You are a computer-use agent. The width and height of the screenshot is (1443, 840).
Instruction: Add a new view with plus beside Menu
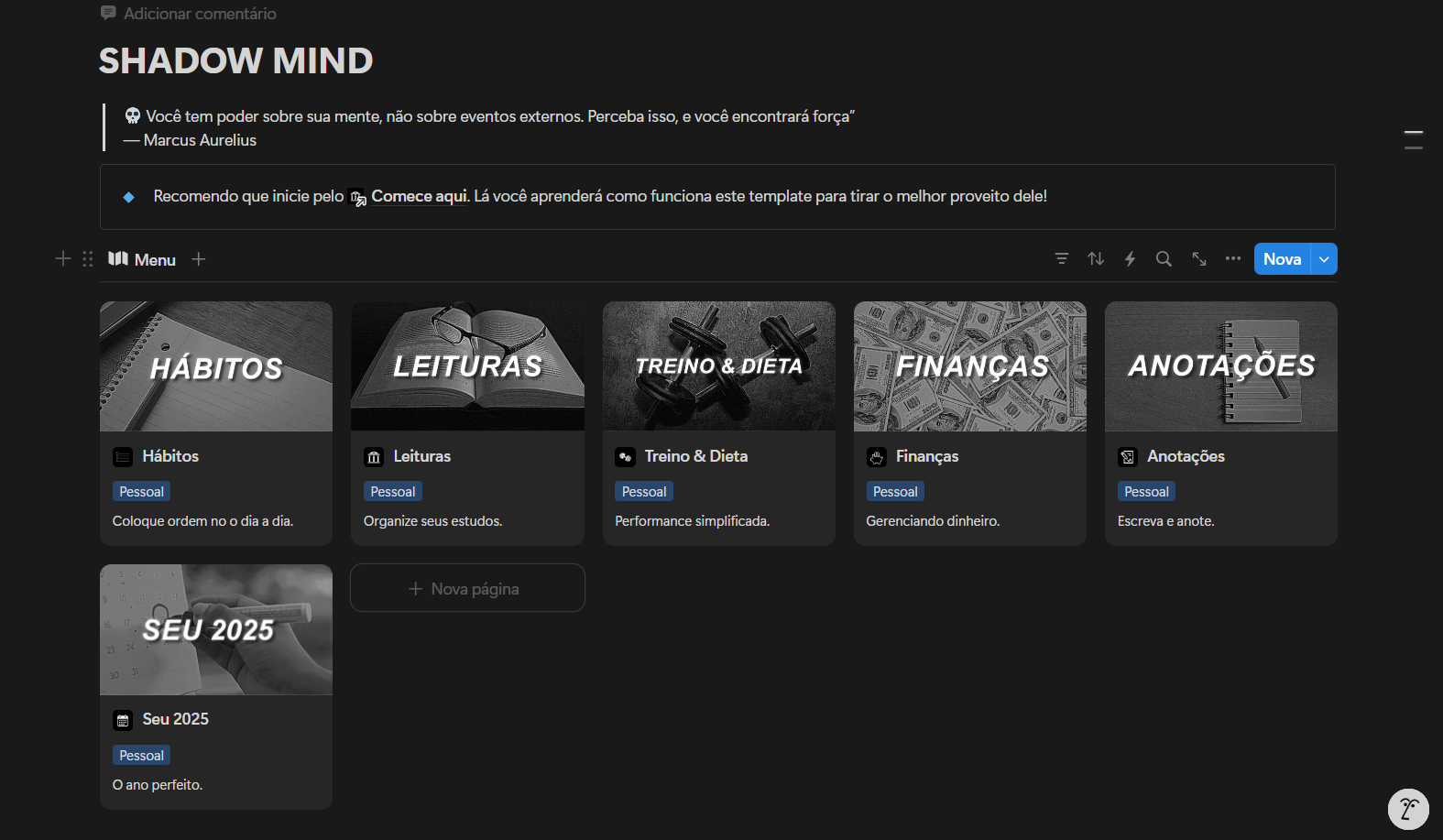coord(199,259)
